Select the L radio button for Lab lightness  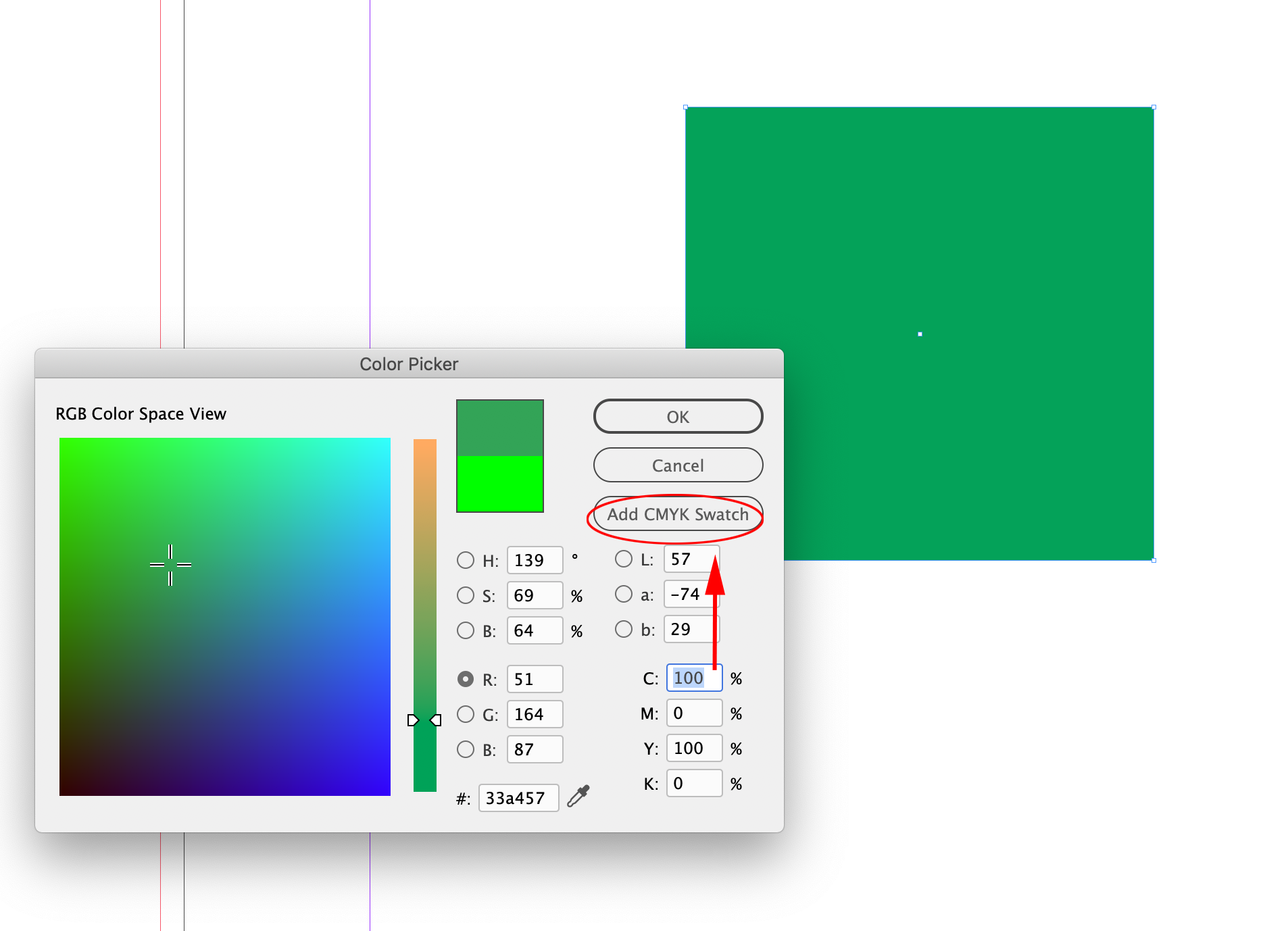point(624,559)
